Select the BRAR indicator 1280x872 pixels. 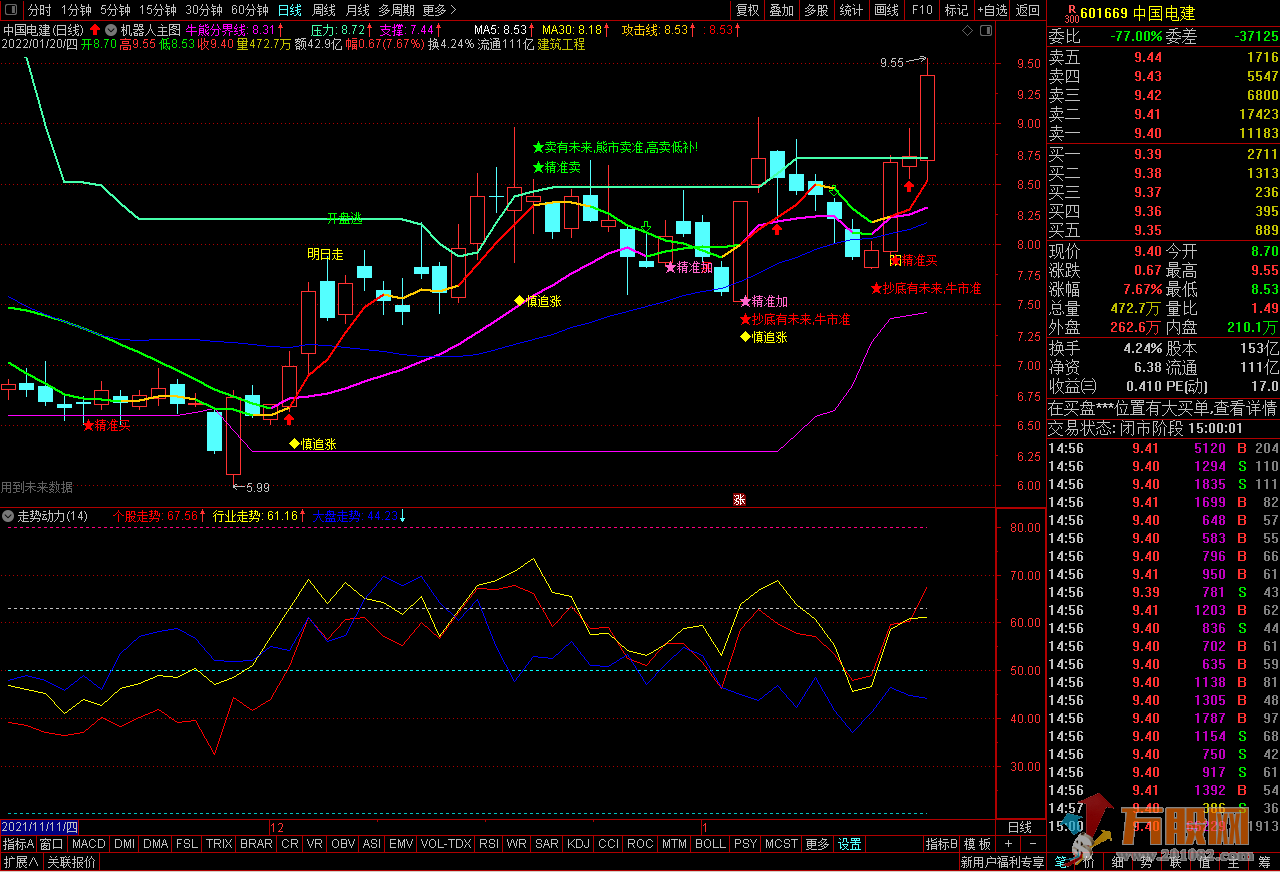coord(256,844)
